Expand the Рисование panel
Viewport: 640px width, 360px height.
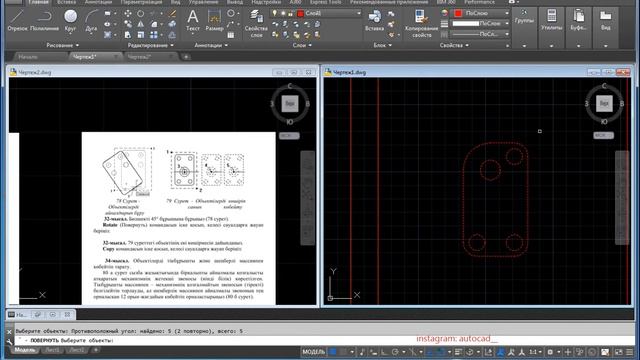pos(62,45)
